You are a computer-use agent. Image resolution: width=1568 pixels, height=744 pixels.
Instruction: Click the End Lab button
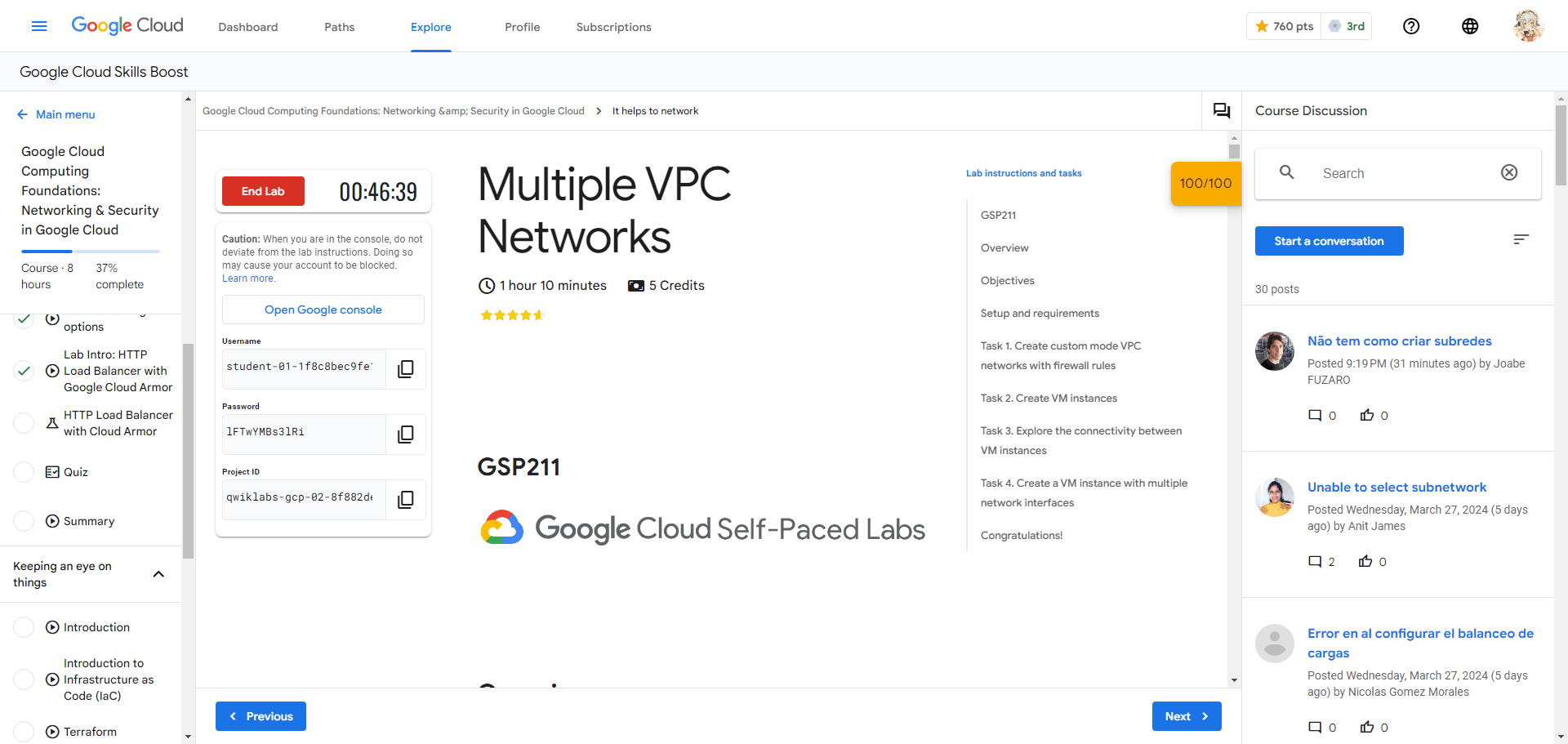(263, 191)
